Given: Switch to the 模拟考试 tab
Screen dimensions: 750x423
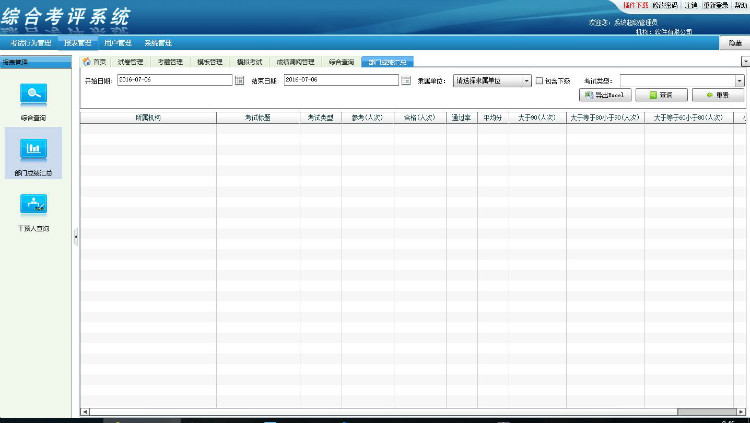Looking at the screenshot, I should pyautogui.click(x=250, y=62).
